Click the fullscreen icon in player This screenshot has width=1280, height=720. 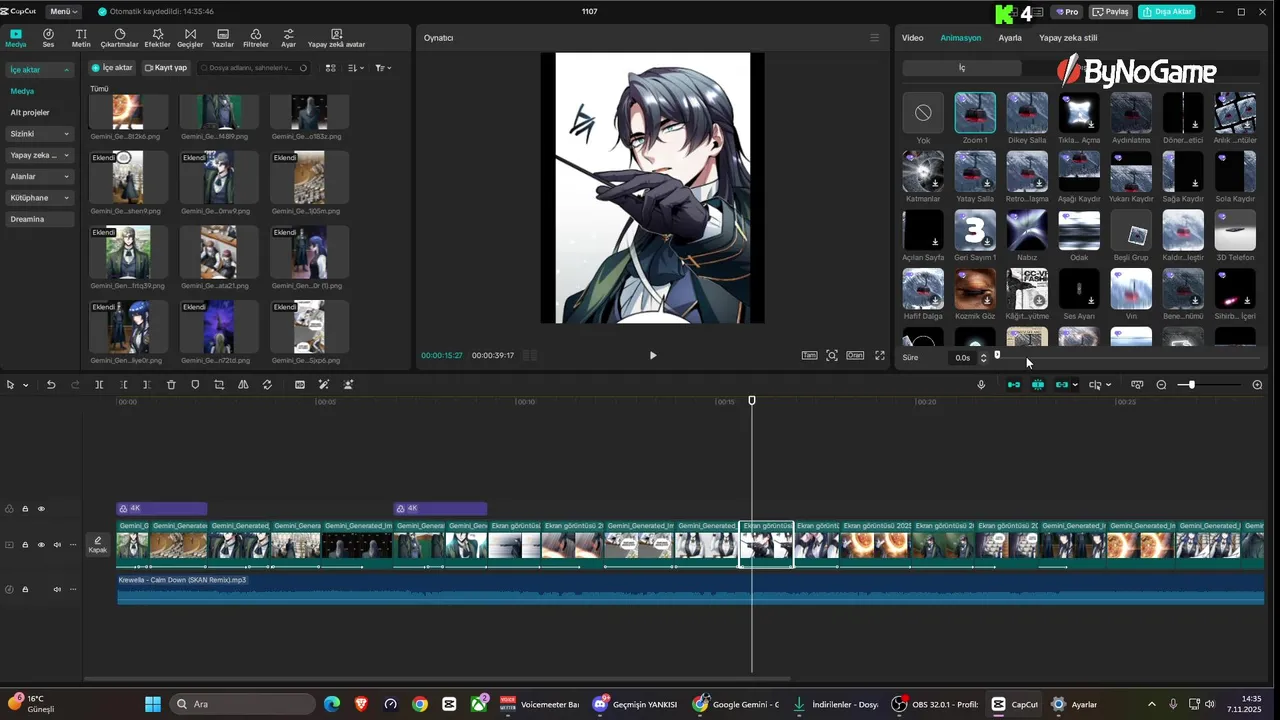click(x=880, y=355)
